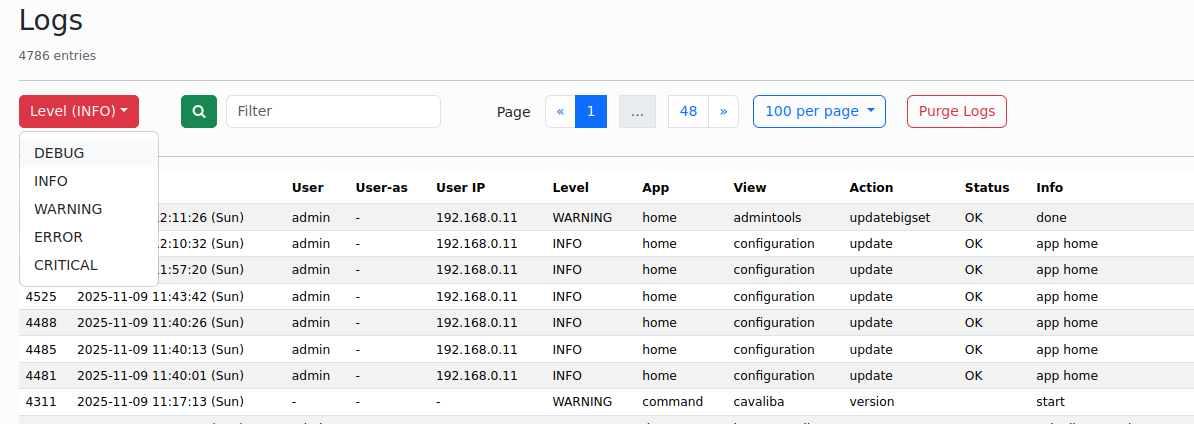
Task: Select INFO from level menu
Action: pos(51,181)
